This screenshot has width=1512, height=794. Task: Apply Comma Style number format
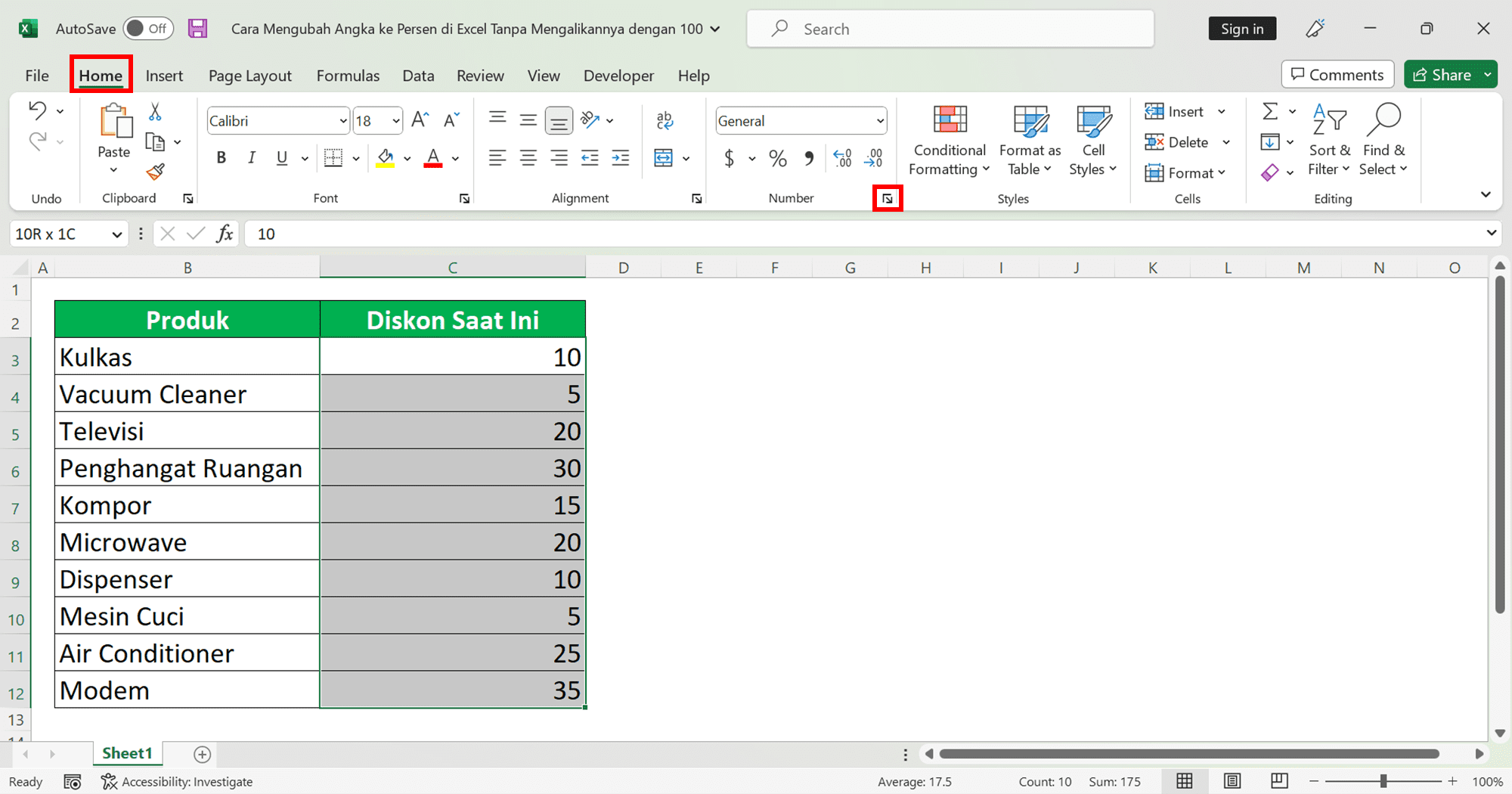[x=809, y=158]
